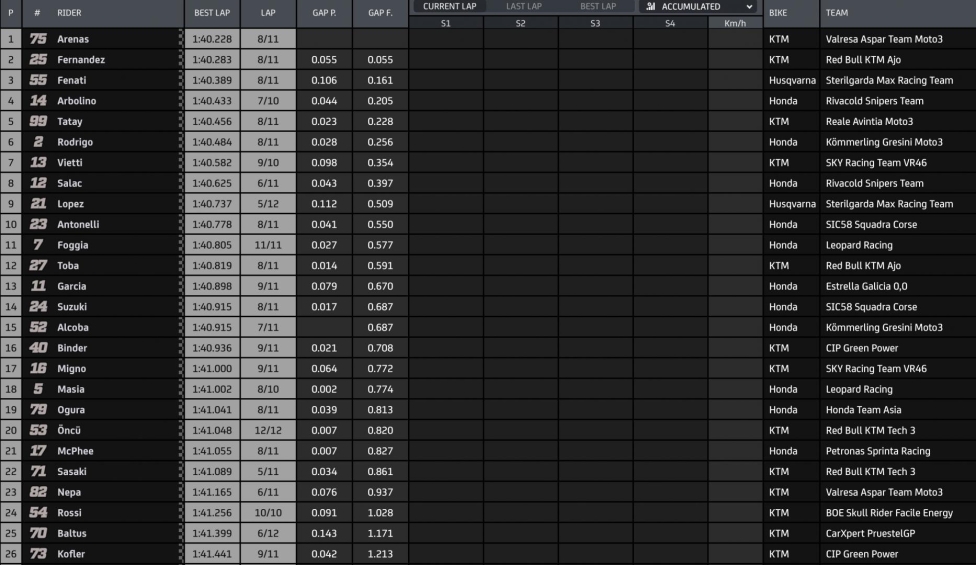Click the Rider column header

69,13
